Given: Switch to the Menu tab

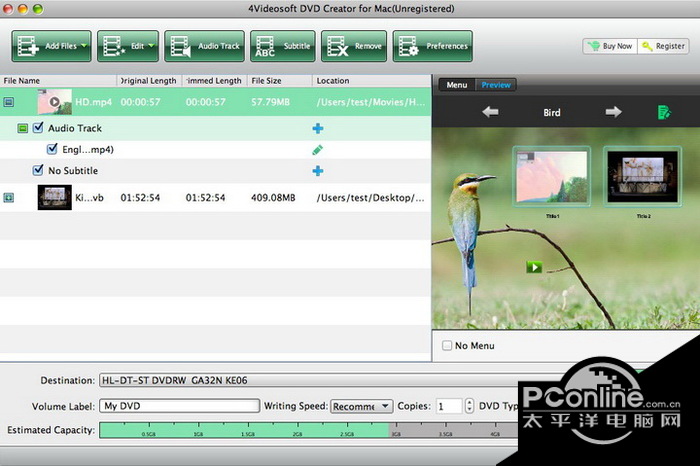Looking at the screenshot, I should 457,85.
